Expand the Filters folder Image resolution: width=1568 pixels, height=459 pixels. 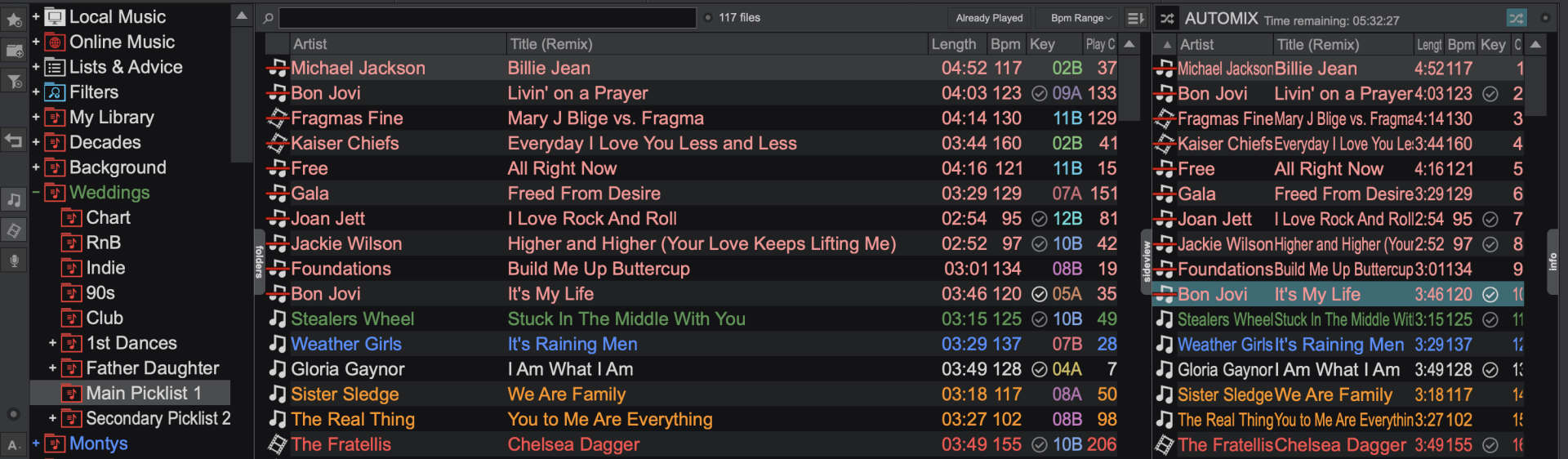36,92
